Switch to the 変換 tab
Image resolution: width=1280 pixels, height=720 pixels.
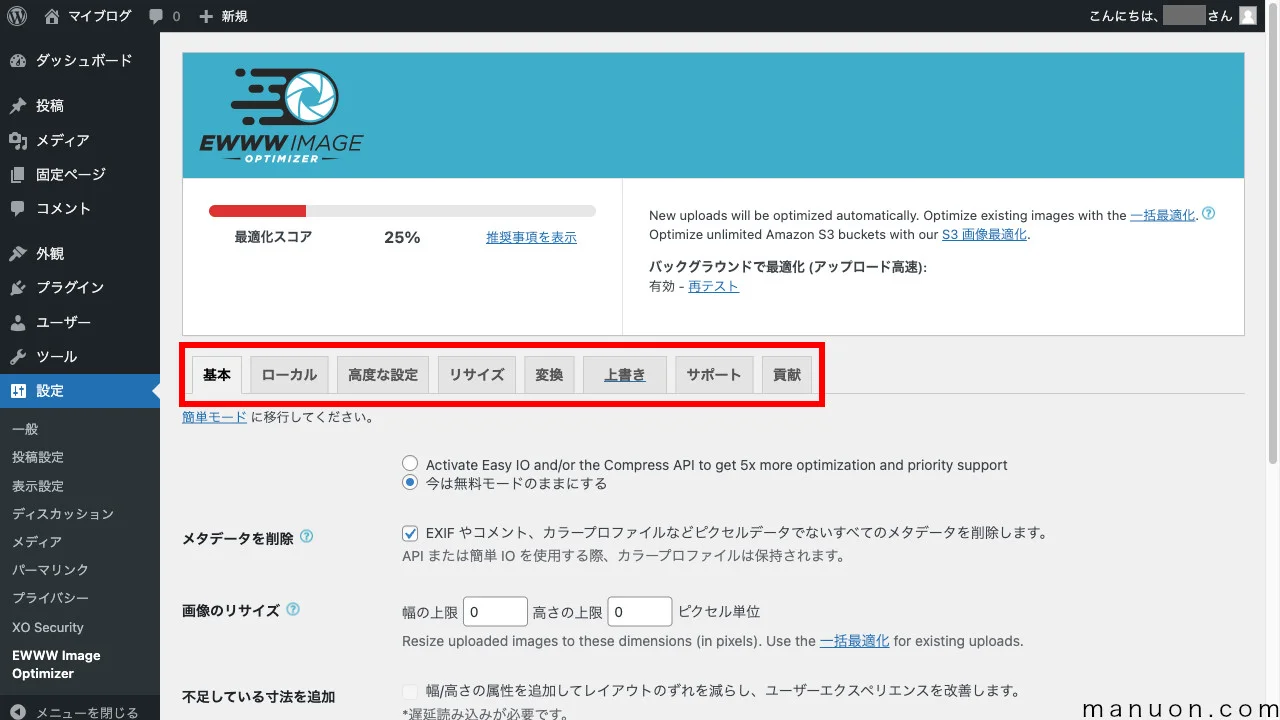(549, 375)
